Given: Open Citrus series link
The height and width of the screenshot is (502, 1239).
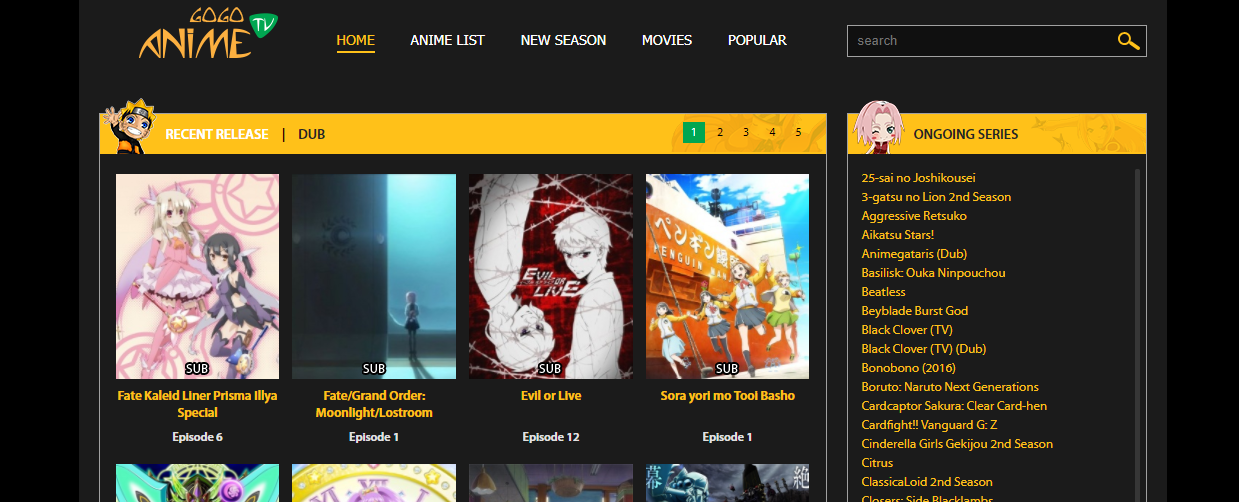Looking at the screenshot, I should point(877,463).
